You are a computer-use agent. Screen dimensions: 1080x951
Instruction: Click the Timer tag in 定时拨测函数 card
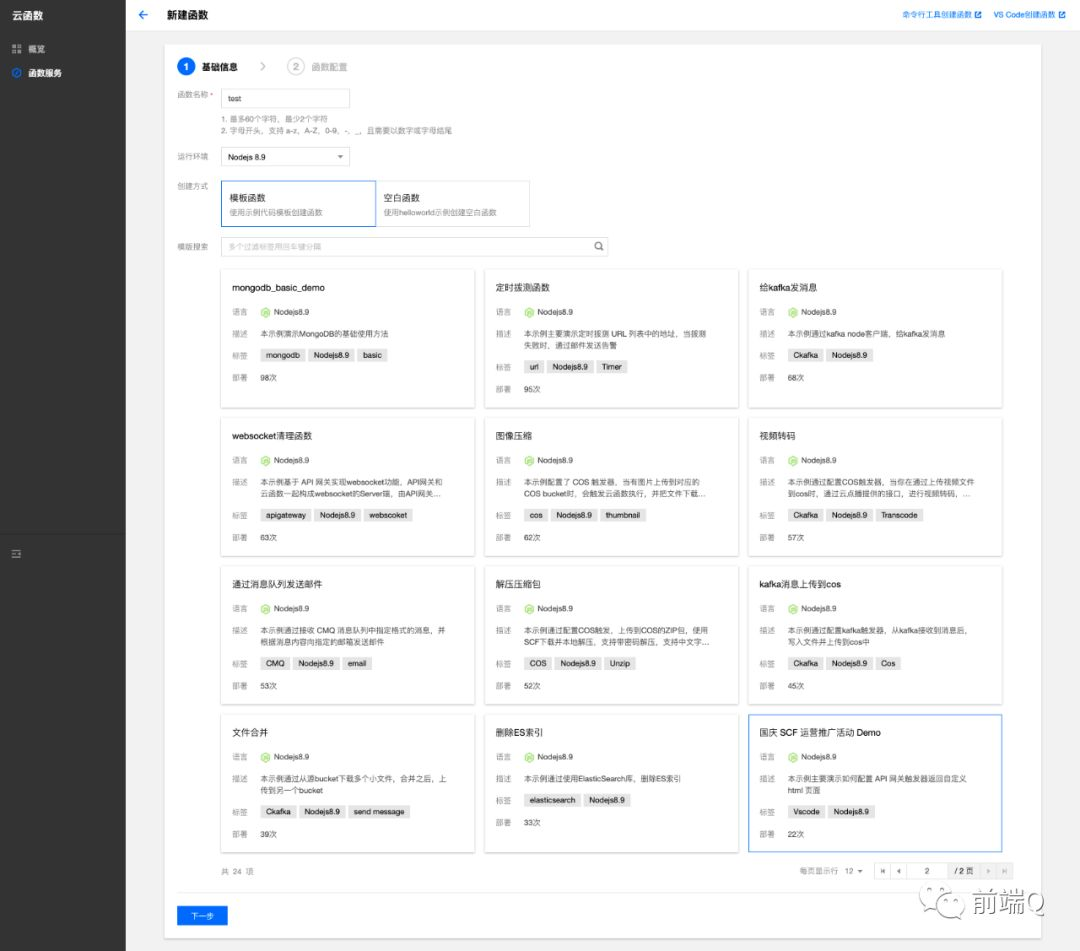(612, 367)
